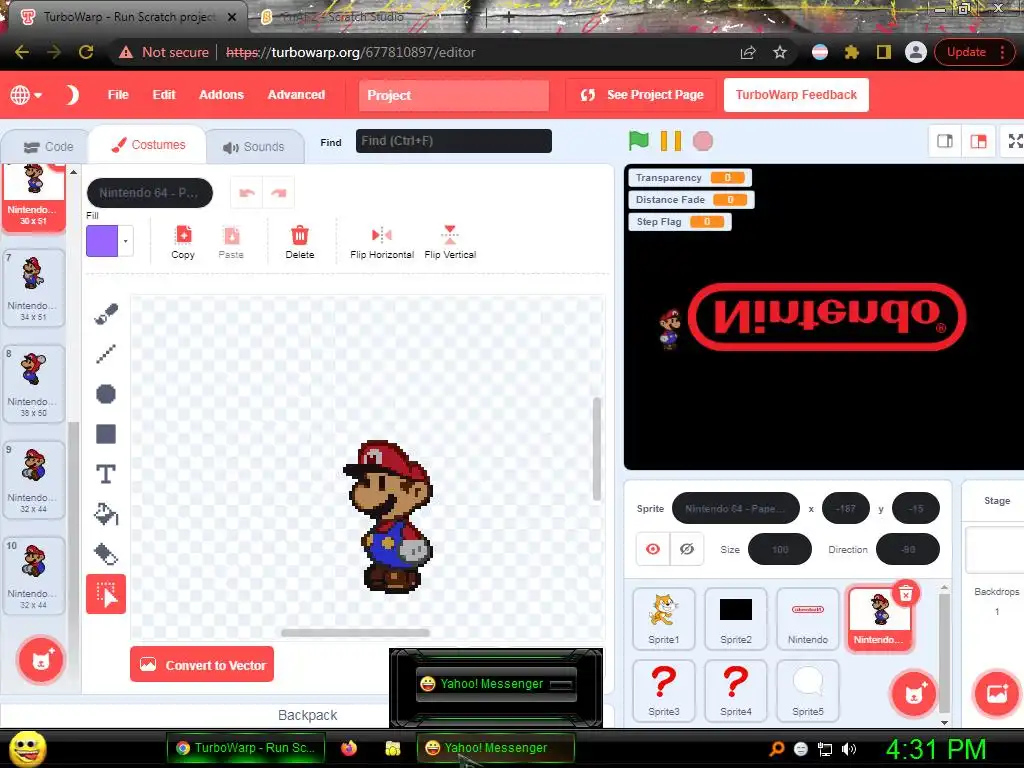Screen dimensions: 1024x768
Task: Choose a new sprite button
Action: coord(913,694)
